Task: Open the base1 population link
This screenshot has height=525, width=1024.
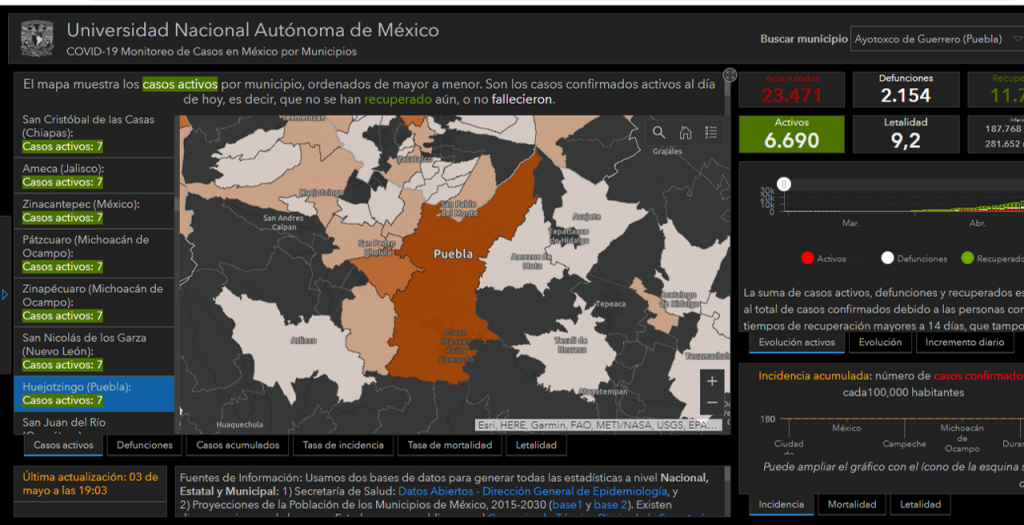Action: [566, 505]
